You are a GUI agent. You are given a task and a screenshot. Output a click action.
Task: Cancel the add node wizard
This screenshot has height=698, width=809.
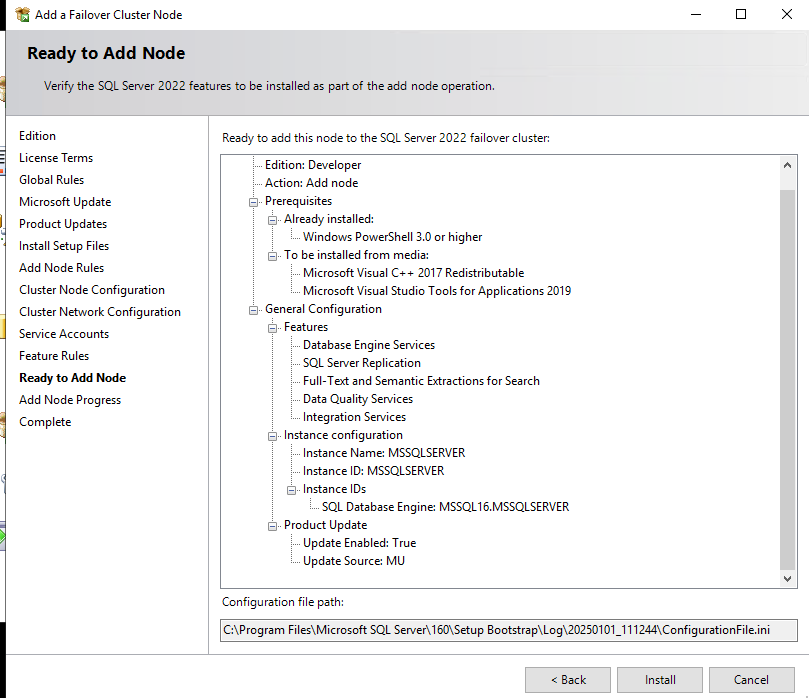[x=751, y=680]
